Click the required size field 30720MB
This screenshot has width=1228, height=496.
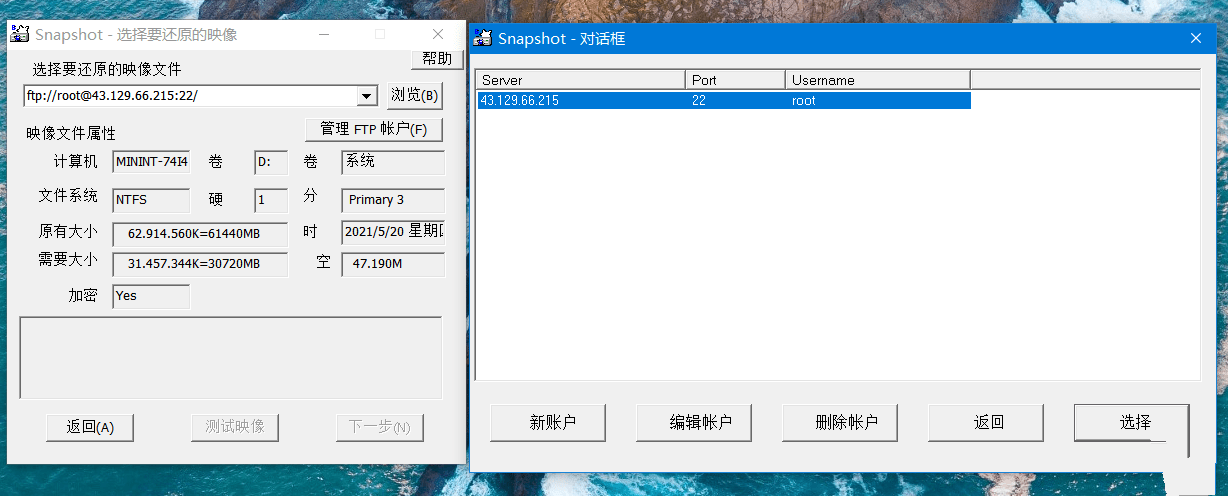[200, 264]
